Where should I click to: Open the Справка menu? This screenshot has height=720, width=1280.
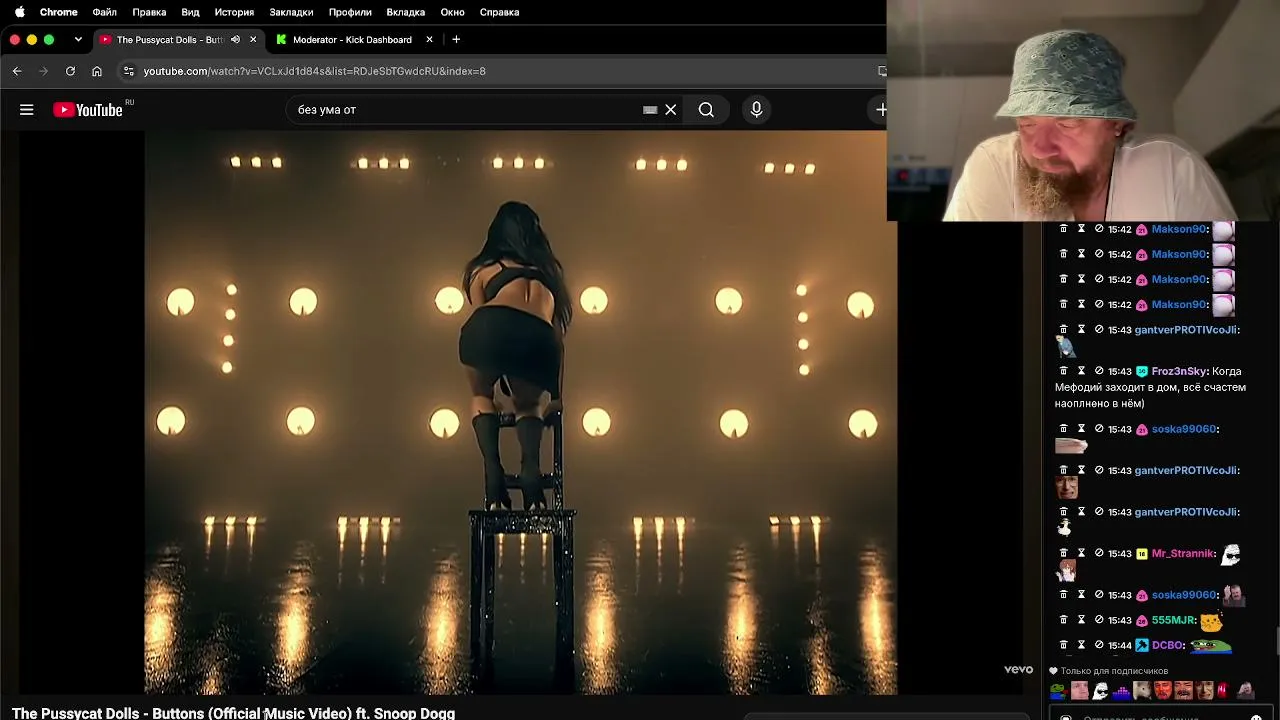pos(499,12)
